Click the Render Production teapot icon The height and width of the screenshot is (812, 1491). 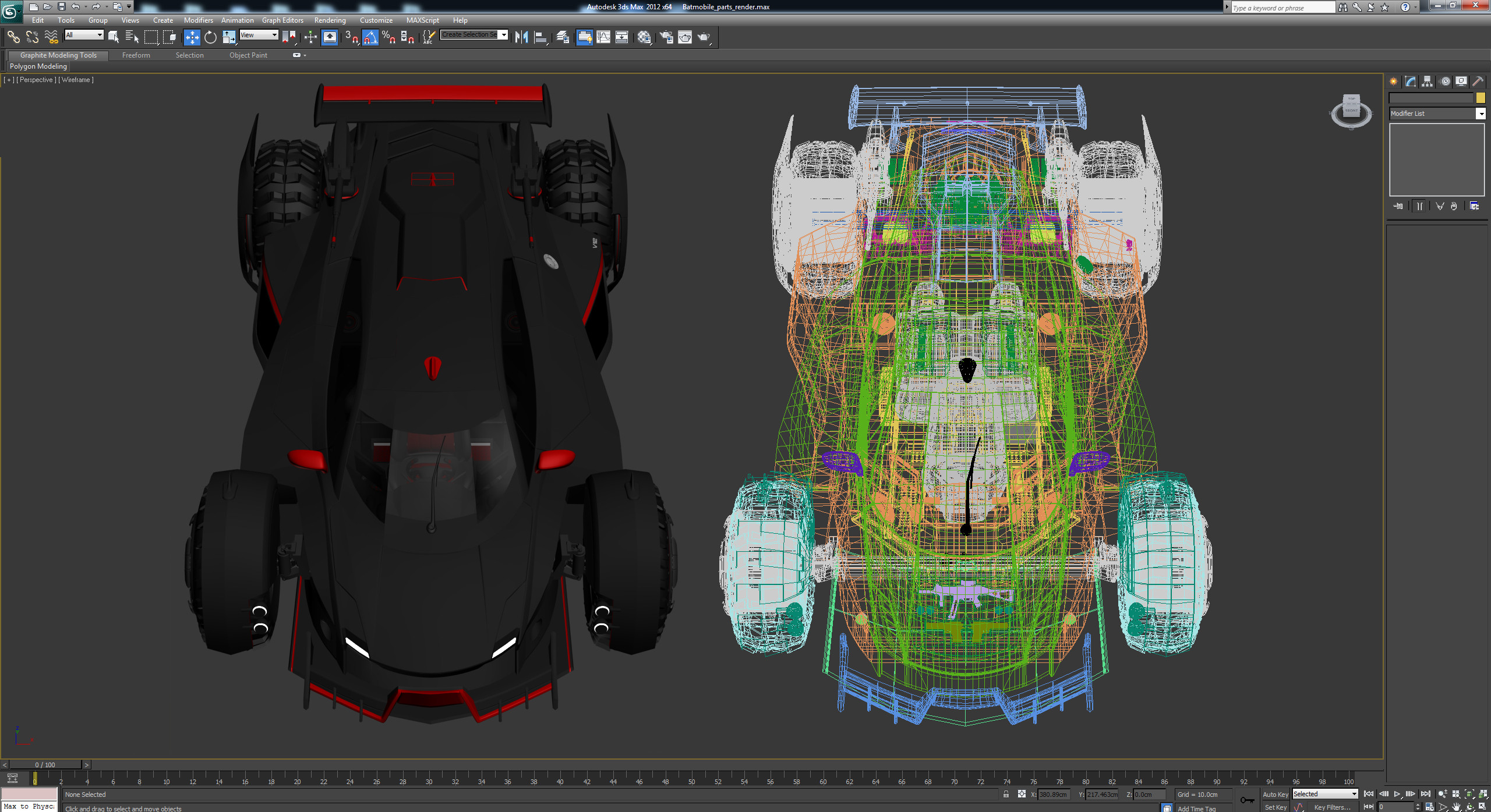[x=704, y=37]
